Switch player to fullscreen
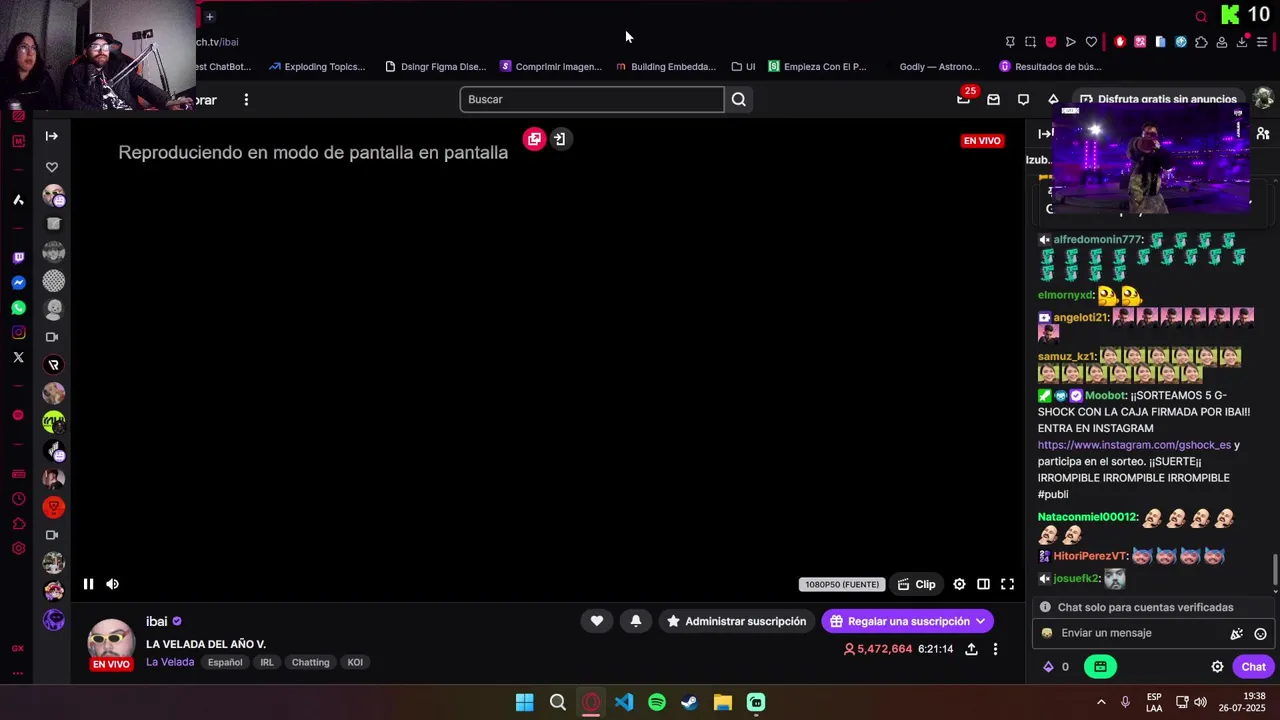This screenshot has width=1280, height=720. click(x=1007, y=584)
